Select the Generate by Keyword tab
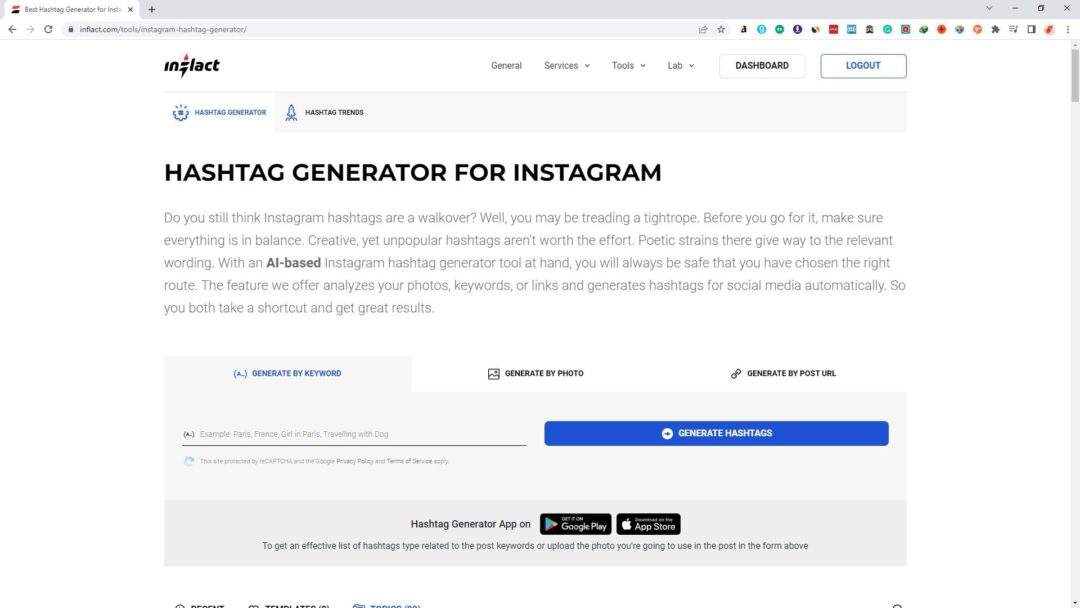 coord(288,373)
